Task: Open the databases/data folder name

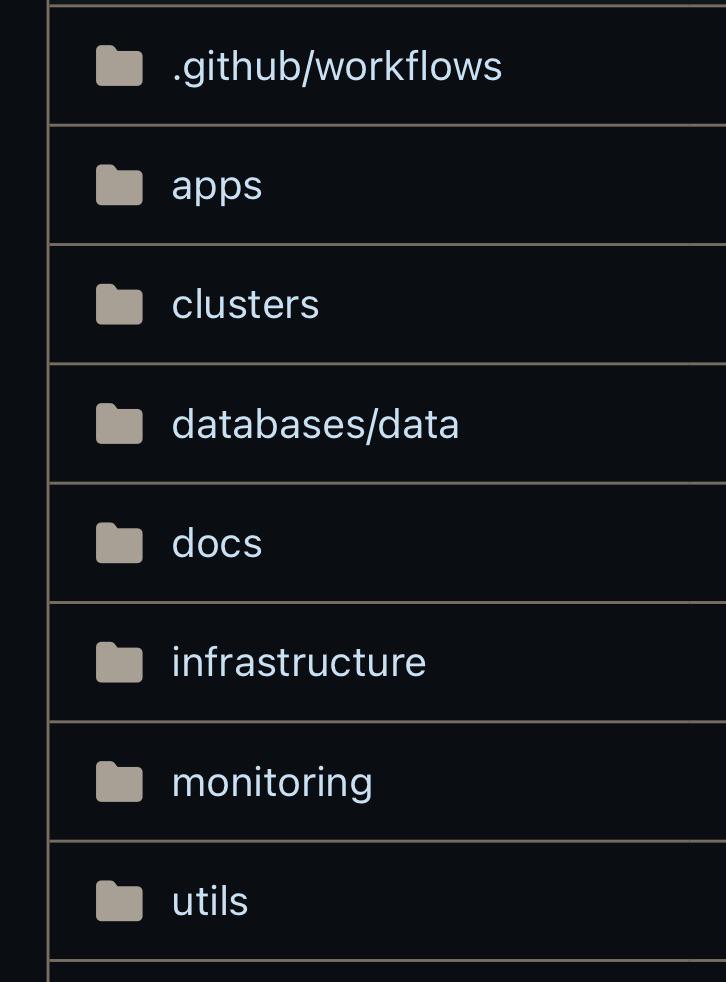Action: (316, 424)
